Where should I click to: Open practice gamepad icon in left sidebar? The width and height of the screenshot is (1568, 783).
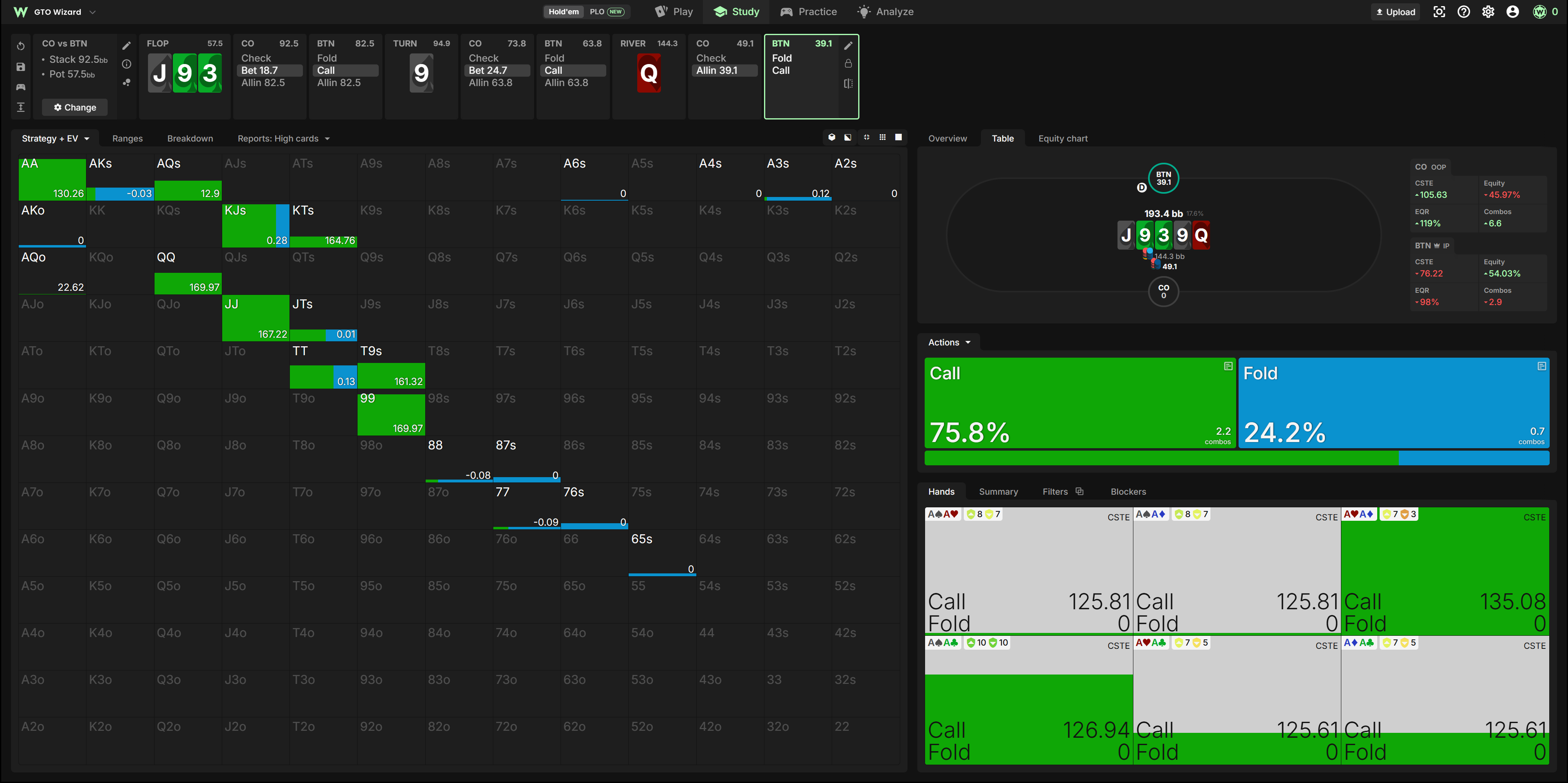point(21,87)
